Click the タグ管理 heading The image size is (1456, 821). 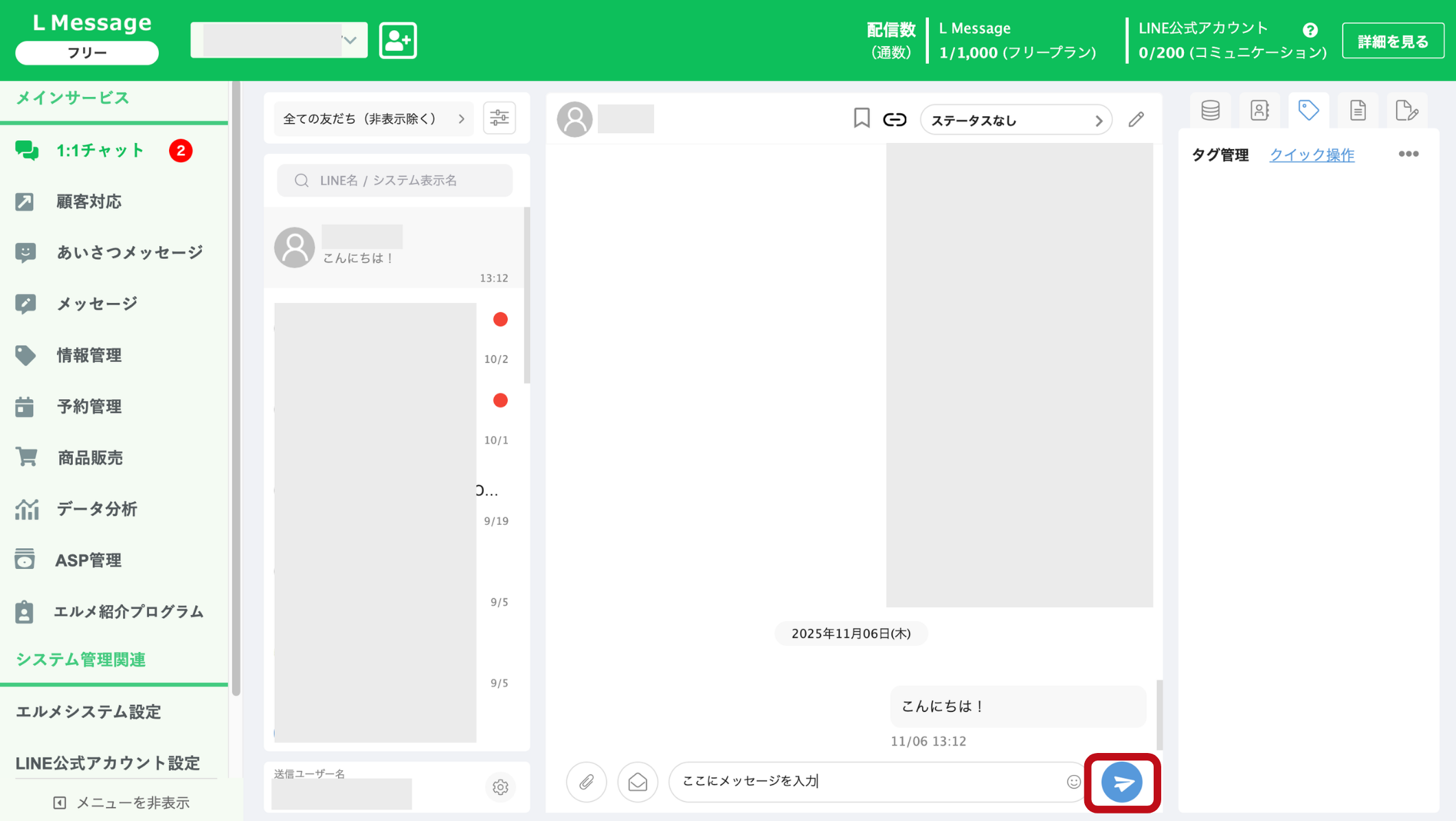click(1220, 155)
